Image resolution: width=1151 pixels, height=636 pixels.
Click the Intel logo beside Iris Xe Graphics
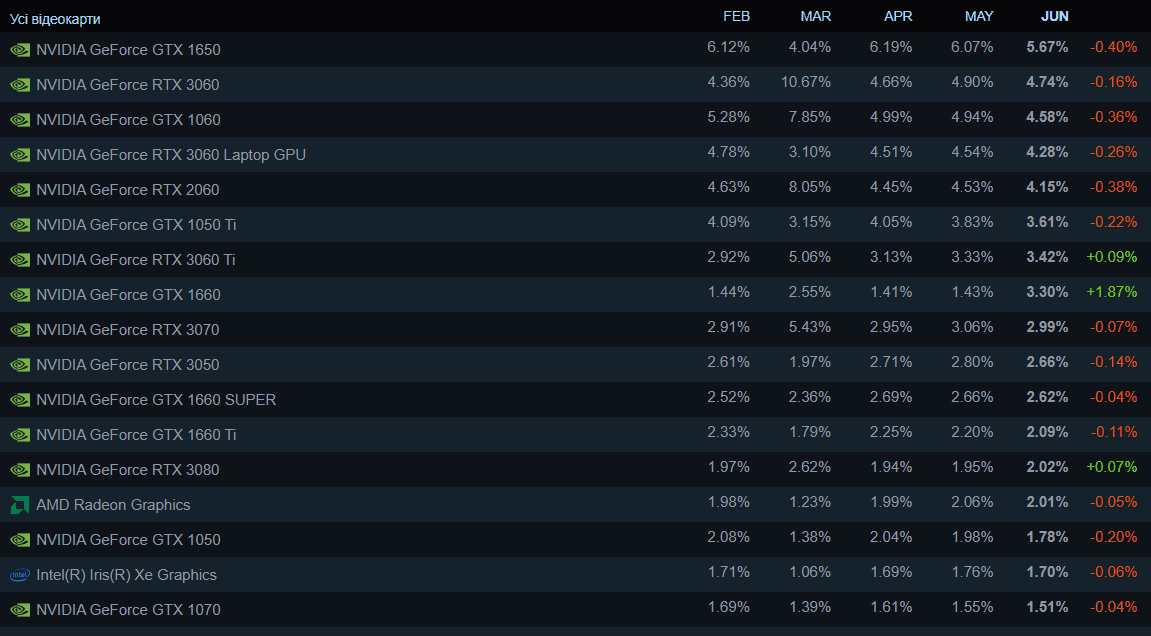(x=20, y=575)
